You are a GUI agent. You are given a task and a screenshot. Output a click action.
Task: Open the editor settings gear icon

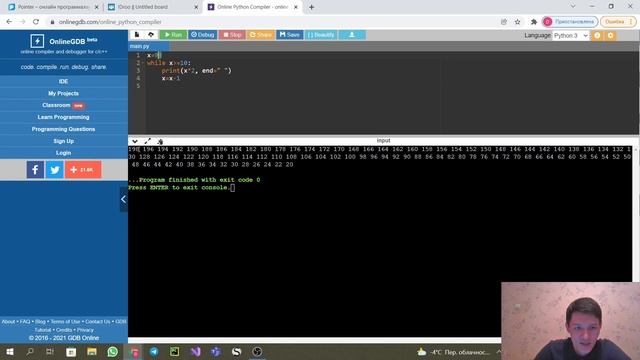tap(611, 36)
